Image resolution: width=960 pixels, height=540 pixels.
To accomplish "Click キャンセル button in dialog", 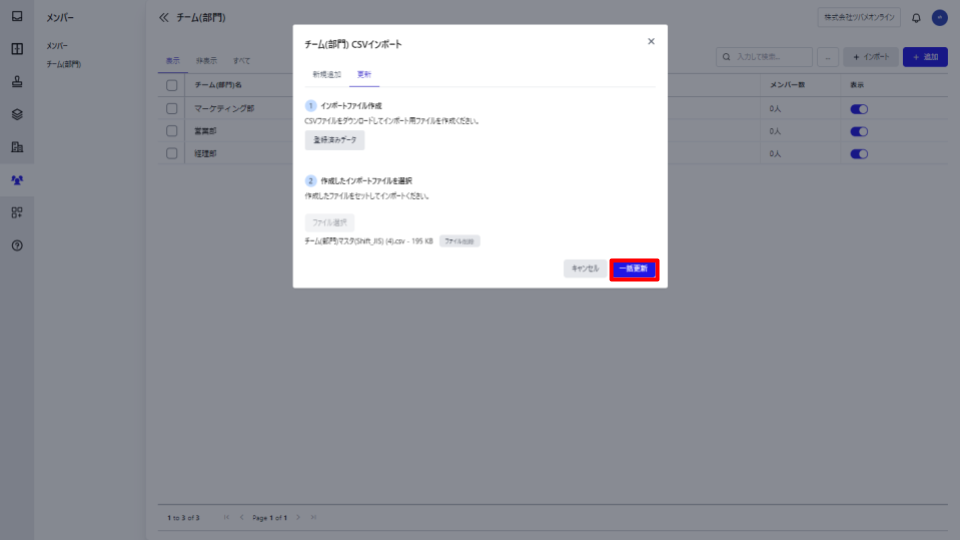I will (585, 269).
